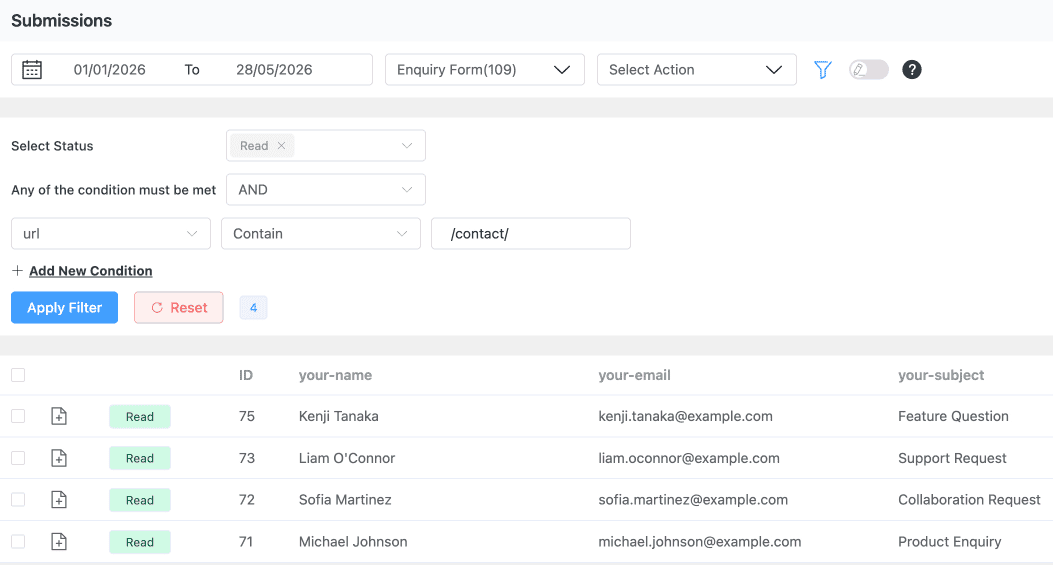Toggle the edit mode switch
The width and height of the screenshot is (1053, 565).
point(868,70)
